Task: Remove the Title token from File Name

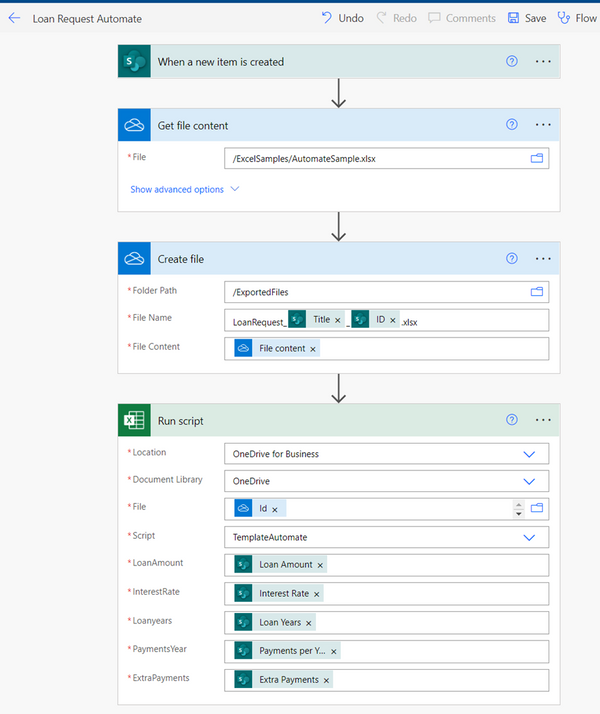Action: (x=338, y=321)
